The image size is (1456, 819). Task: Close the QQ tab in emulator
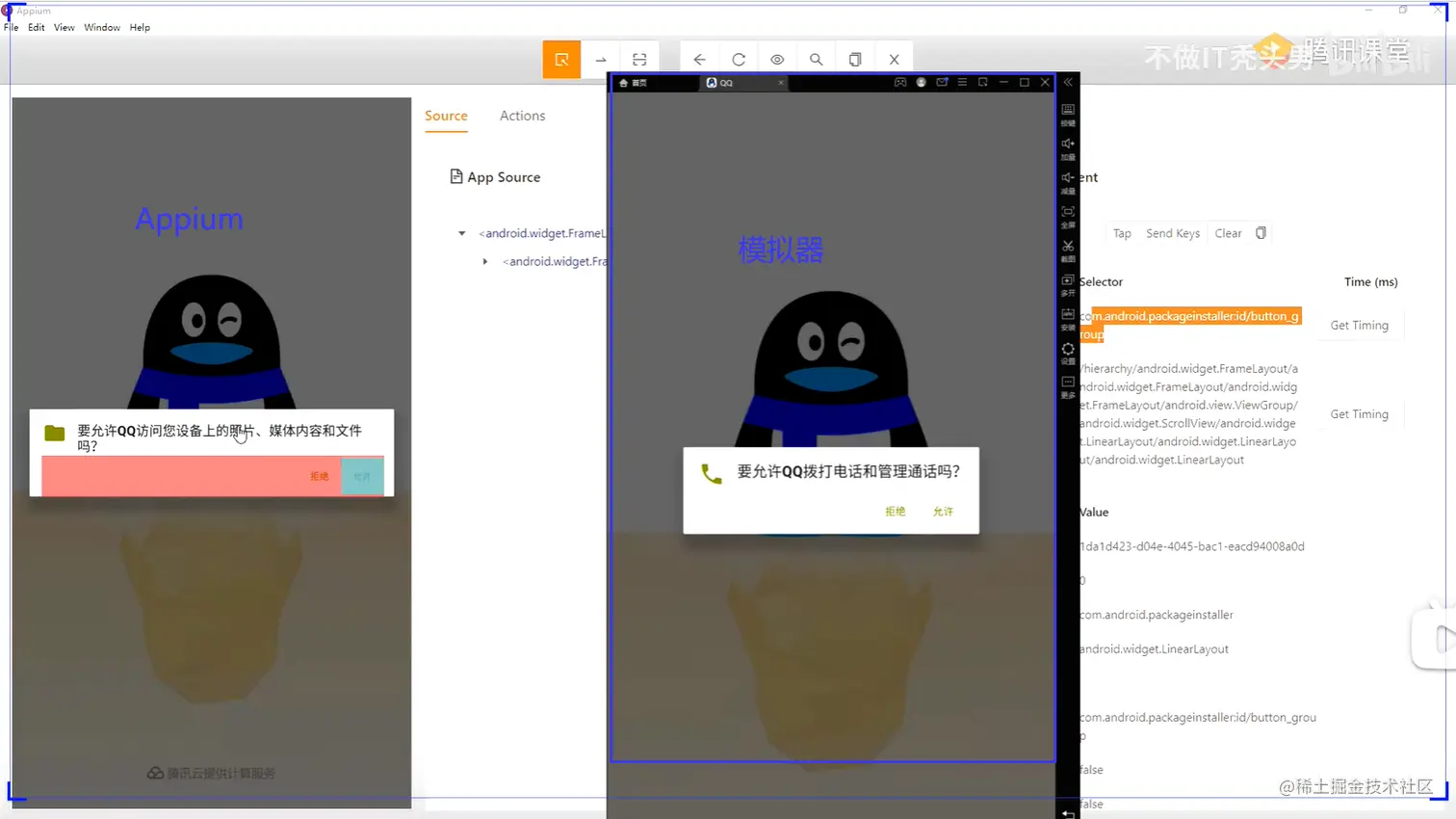[x=781, y=83]
